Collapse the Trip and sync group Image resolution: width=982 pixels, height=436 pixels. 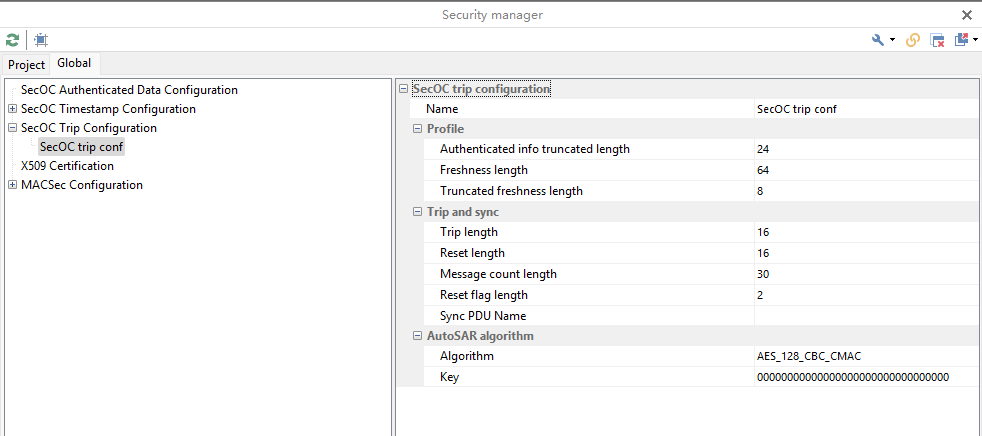pos(417,212)
